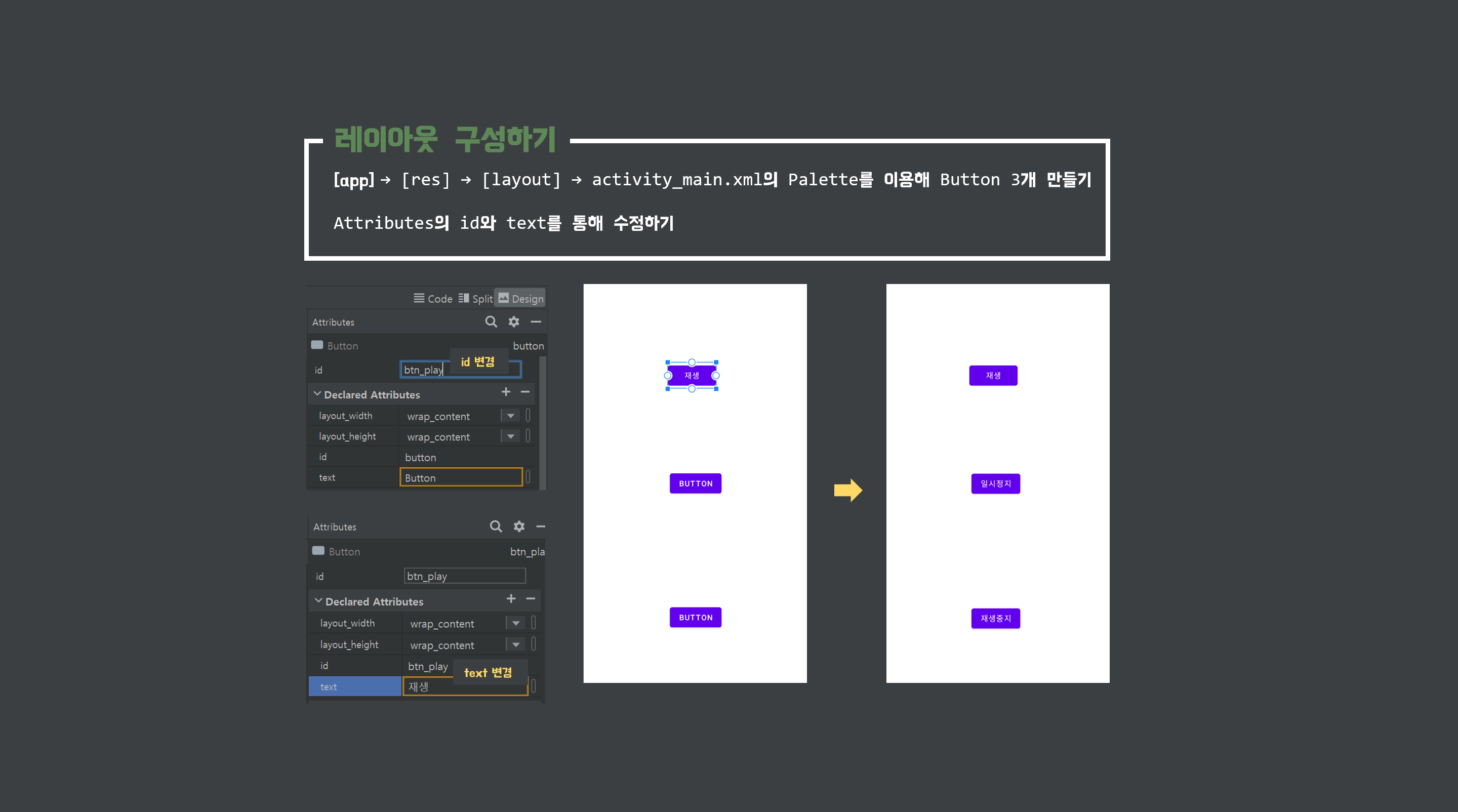Open upper layout_height wrap_content dropdown

[x=510, y=436]
